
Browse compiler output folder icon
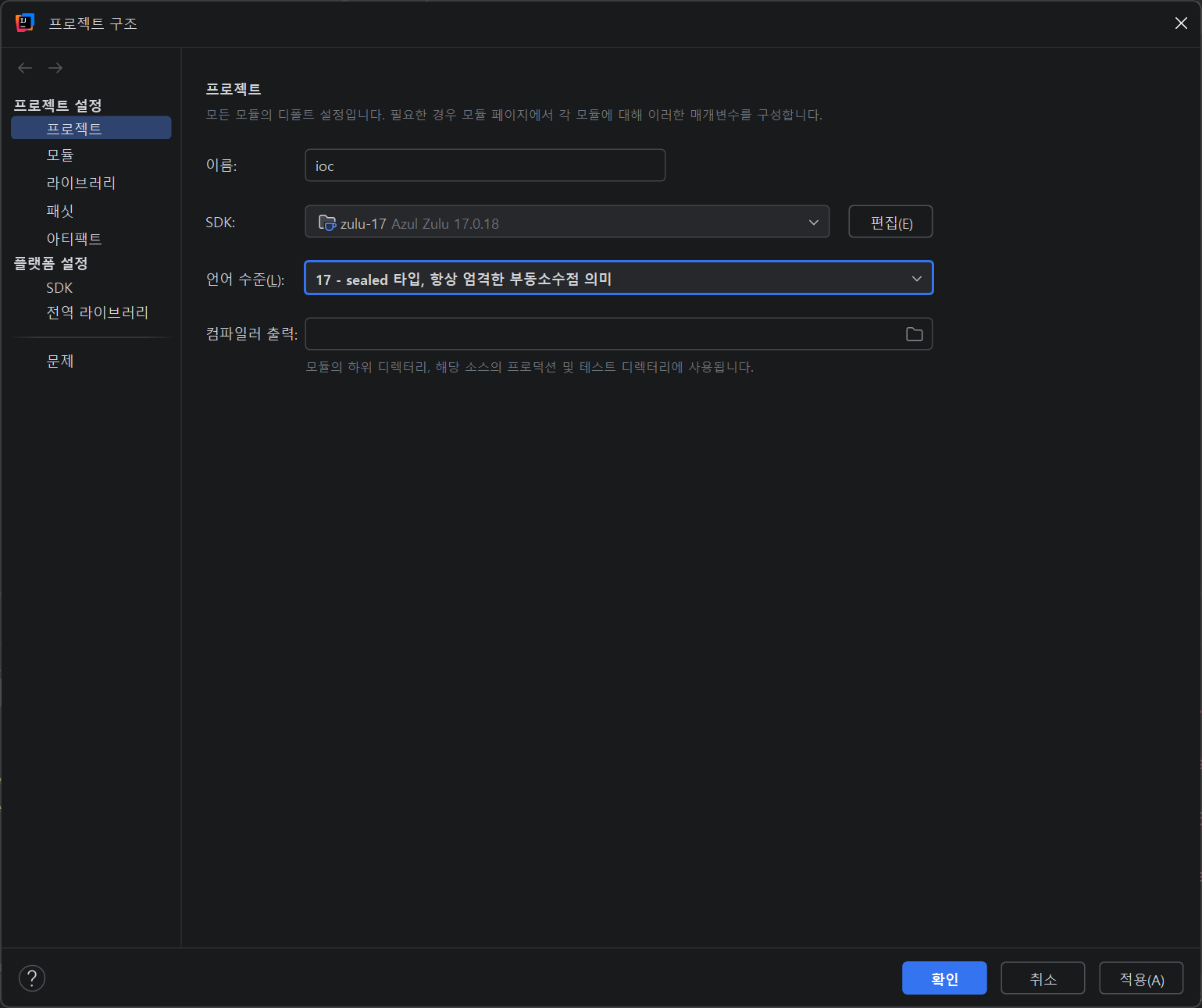(914, 334)
